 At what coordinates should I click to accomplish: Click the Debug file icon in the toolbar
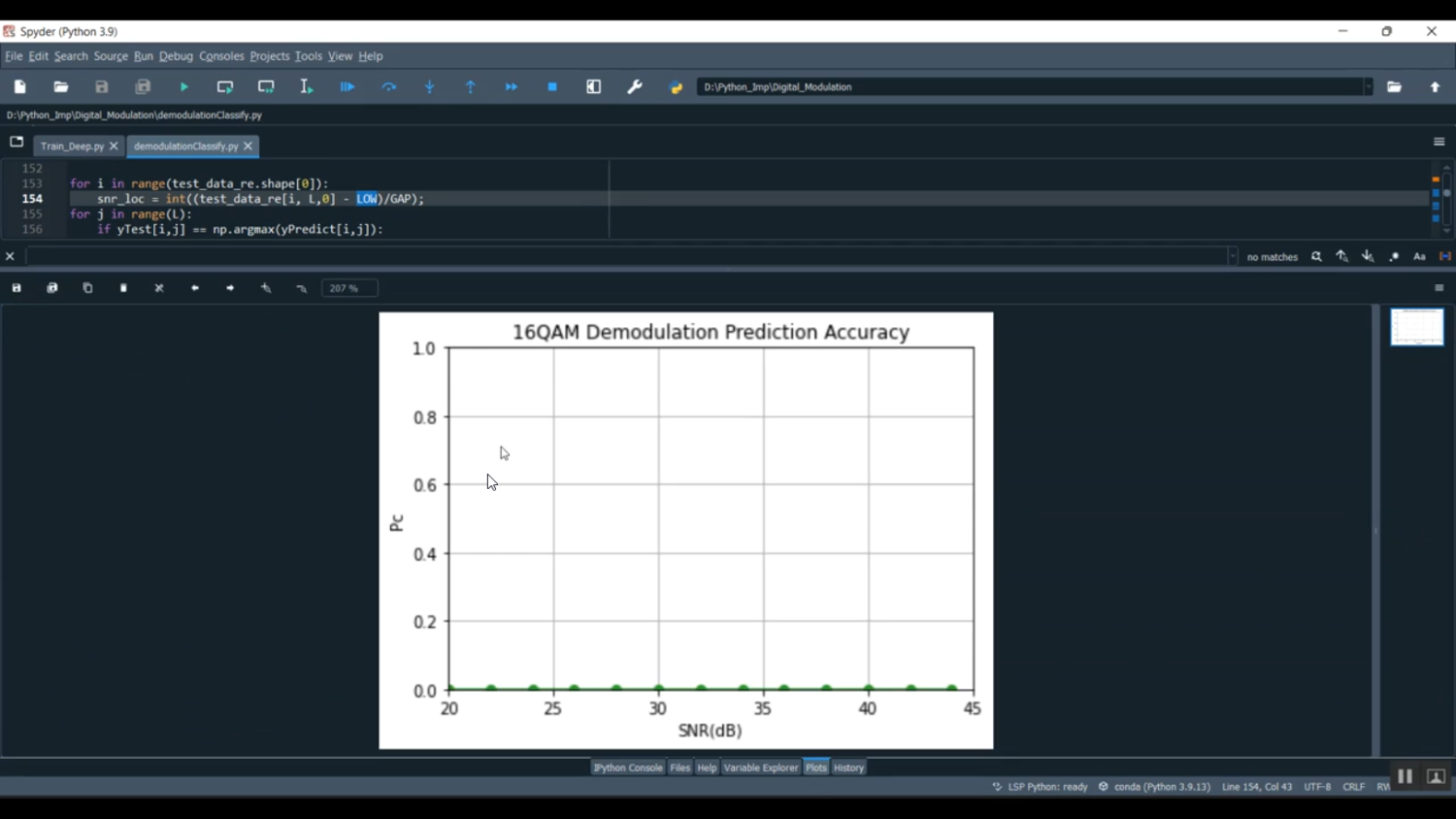tap(347, 87)
